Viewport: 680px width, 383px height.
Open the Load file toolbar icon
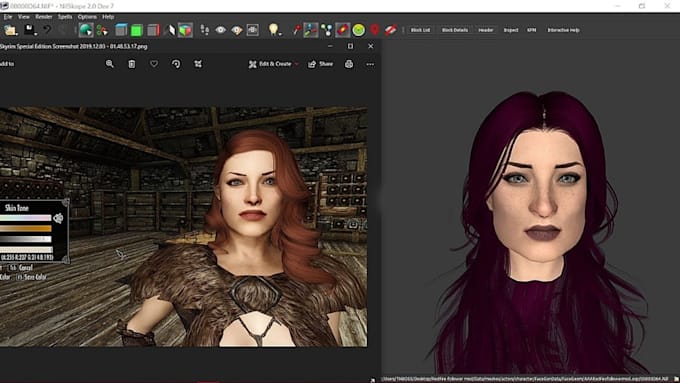click(10, 30)
